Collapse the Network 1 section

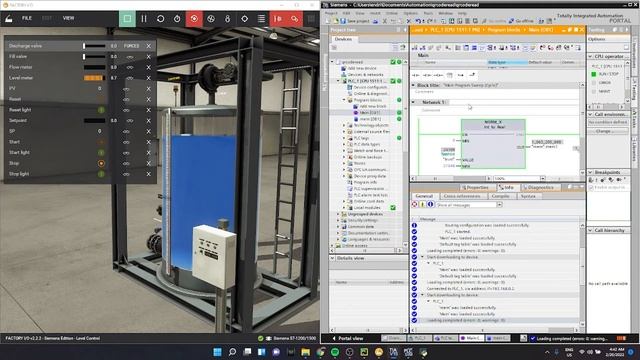(x=413, y=102)
